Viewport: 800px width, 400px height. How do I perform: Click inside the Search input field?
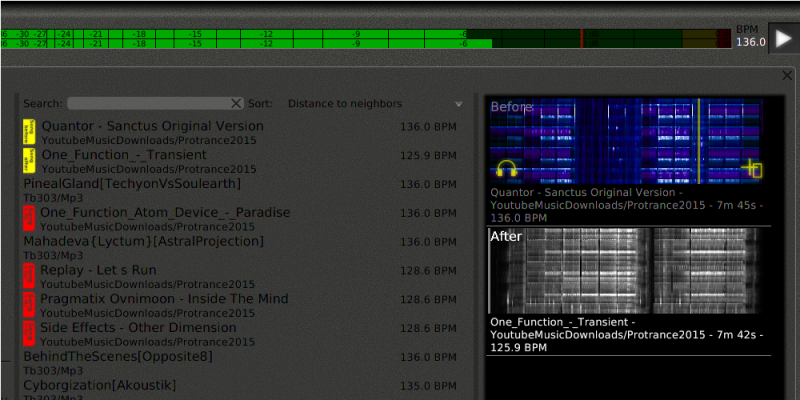click(x=156, y=104)
